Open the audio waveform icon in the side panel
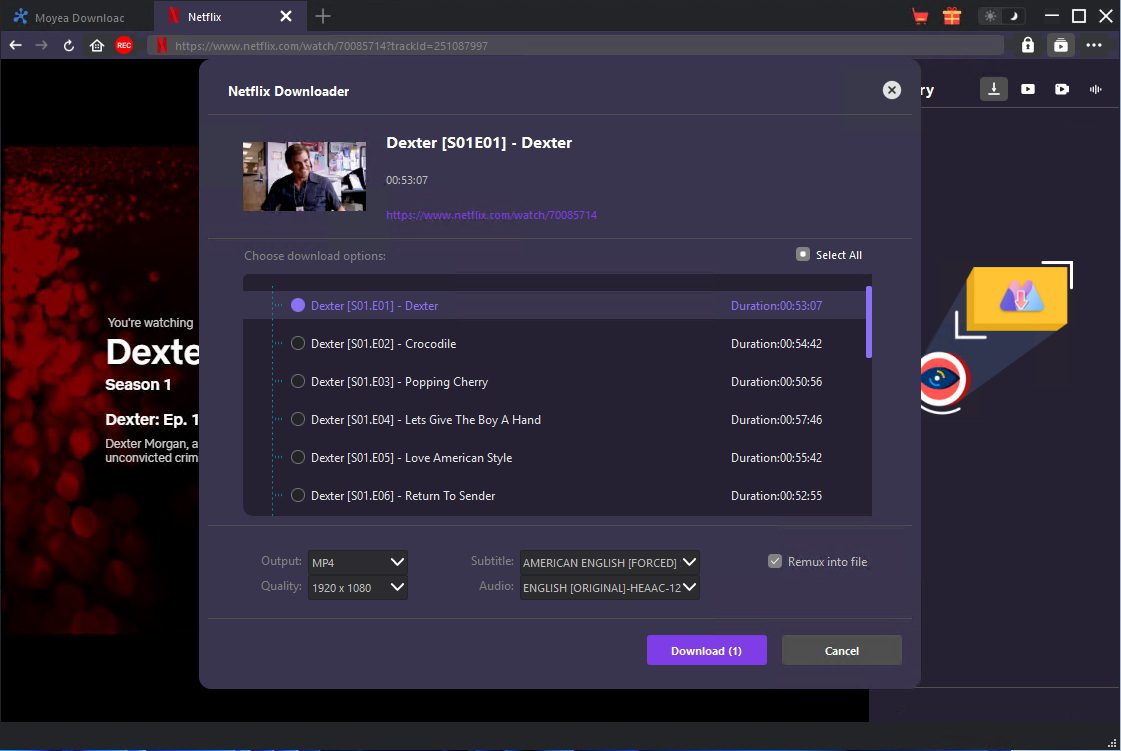This screenshot has width=1121, height=751. click(x=1095, y=89)
